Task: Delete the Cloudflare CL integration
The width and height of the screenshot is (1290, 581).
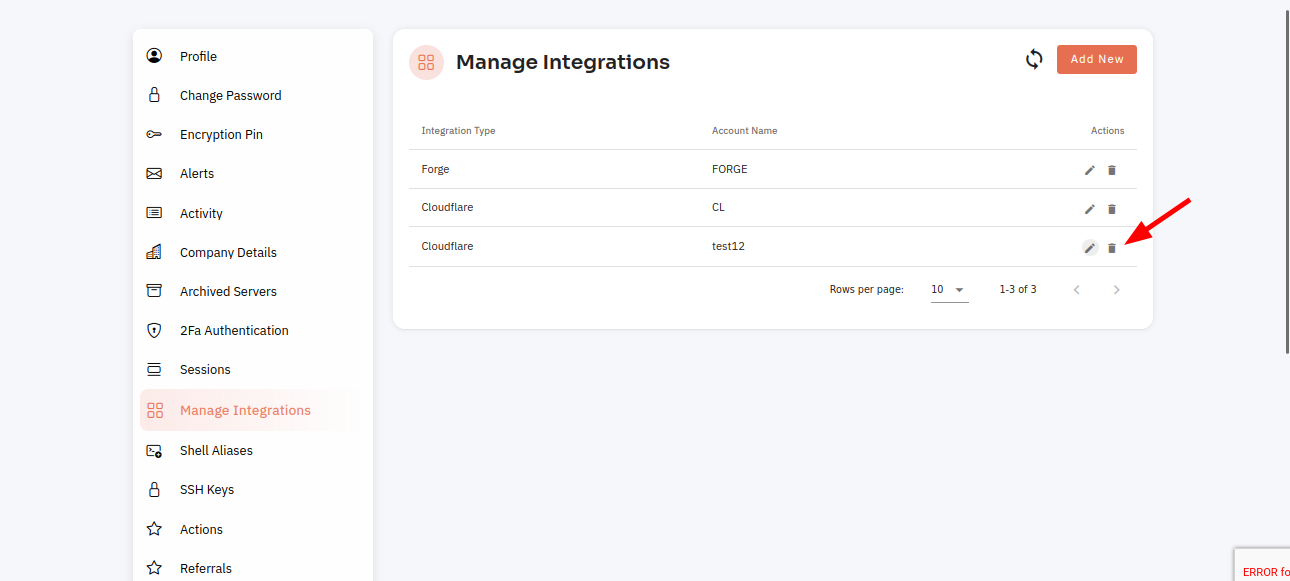Action: point(1111,209)
